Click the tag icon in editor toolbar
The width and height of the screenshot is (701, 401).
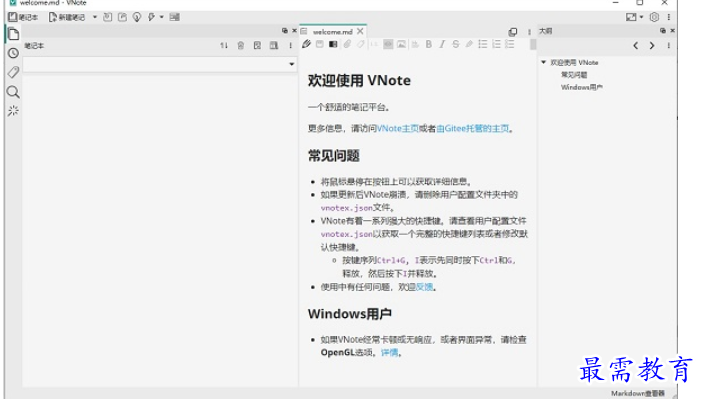point(360,44)
